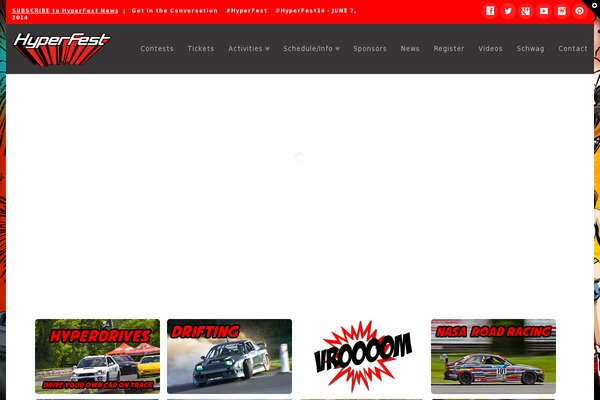
Task: Open the Google Plus social icon
Action: [526, 11]
